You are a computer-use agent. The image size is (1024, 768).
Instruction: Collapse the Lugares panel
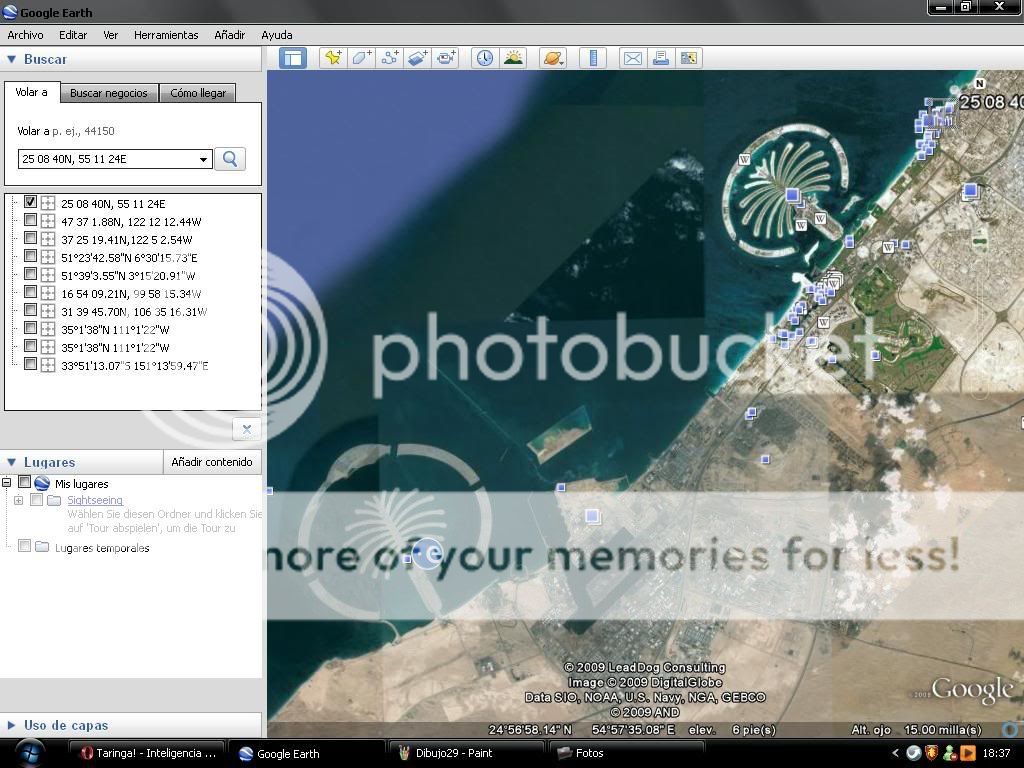[x=11, y=462]
